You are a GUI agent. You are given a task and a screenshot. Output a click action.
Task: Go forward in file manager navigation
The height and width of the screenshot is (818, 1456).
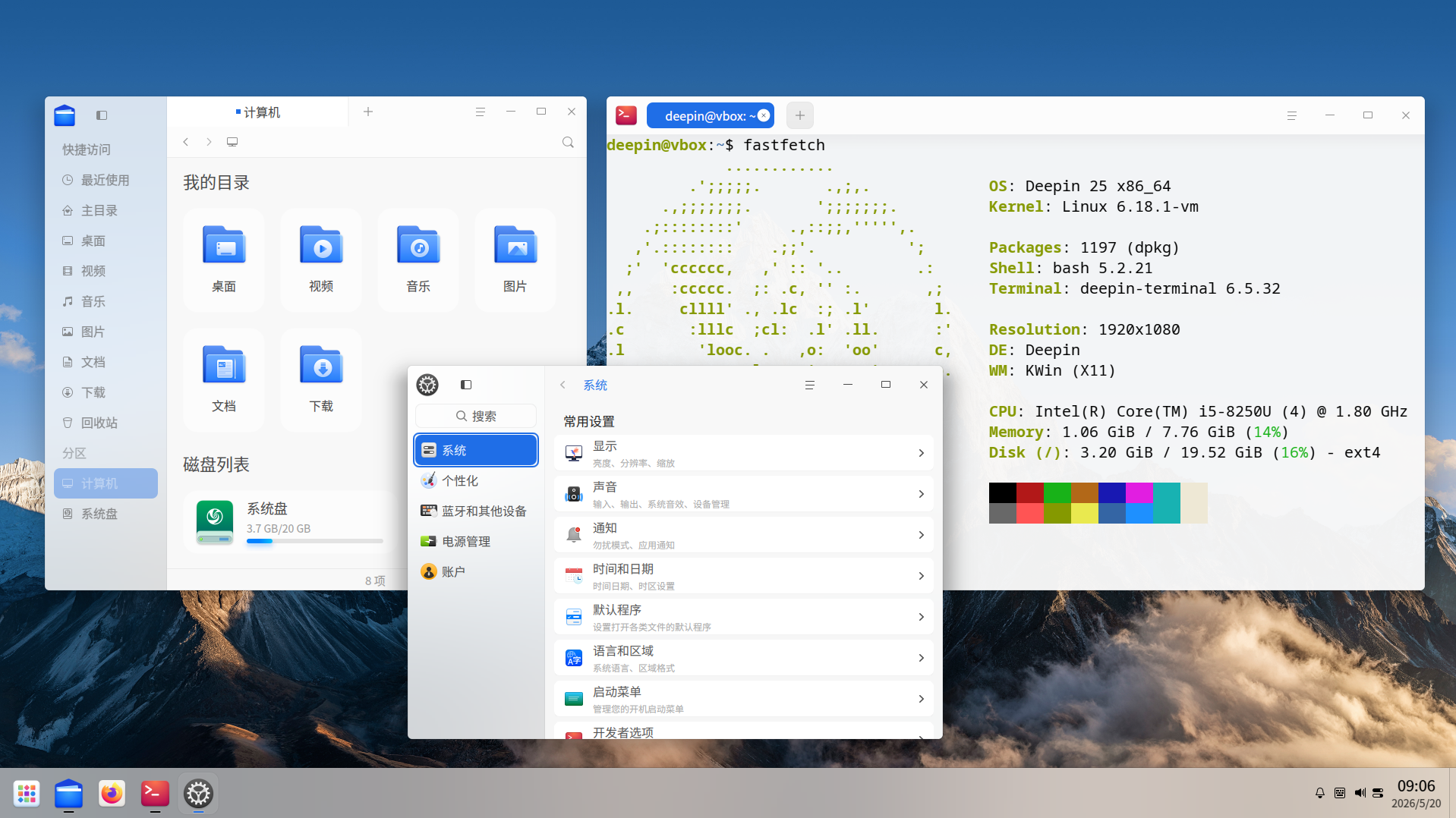click(x=209, y=142)
